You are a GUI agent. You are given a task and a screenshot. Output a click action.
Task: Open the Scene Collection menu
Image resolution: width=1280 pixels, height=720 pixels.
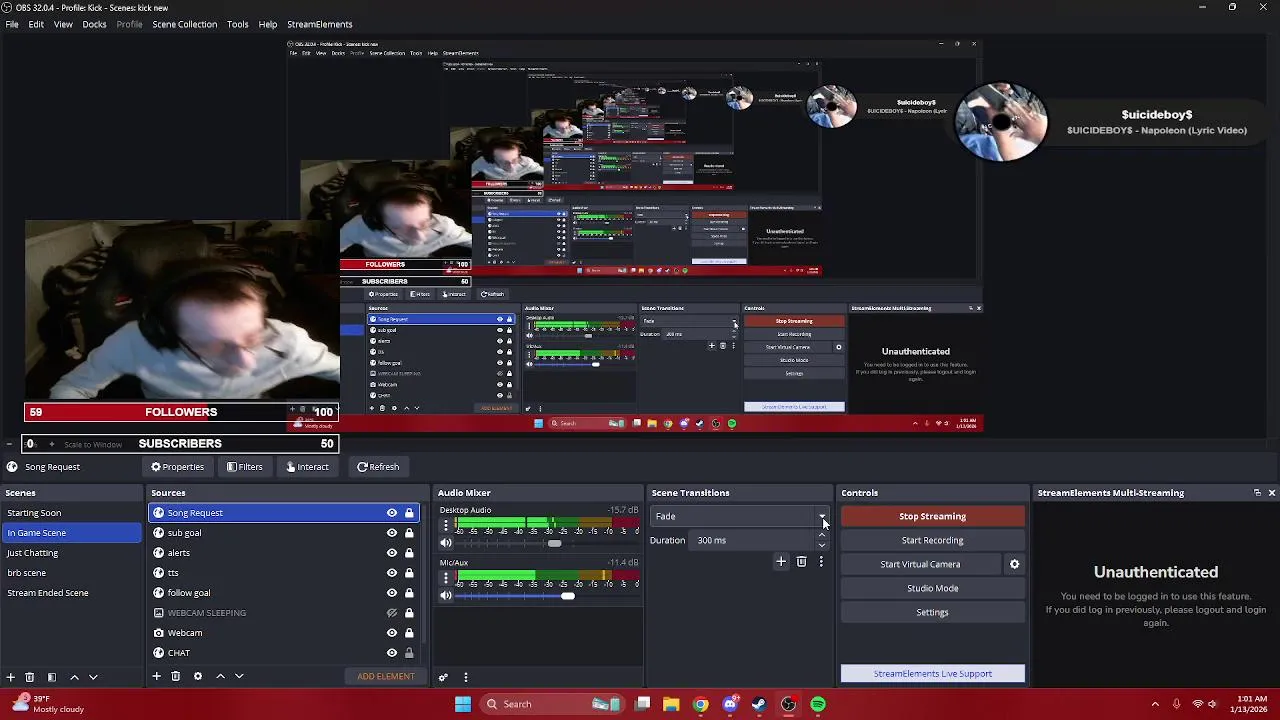(184, 24)
